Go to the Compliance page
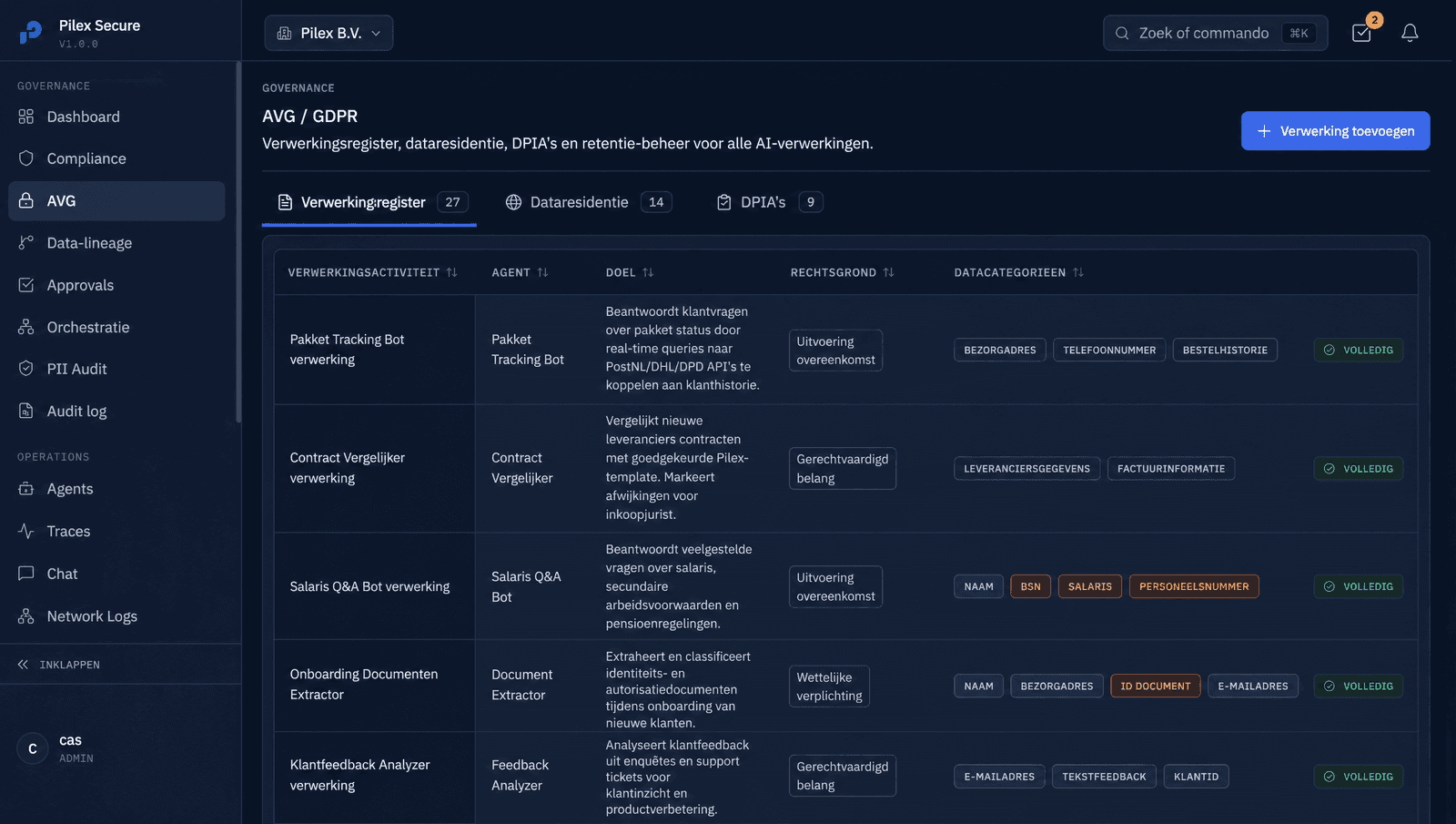Image resolution: width=1456 pixels, height=824 pixels. point(116,158)
